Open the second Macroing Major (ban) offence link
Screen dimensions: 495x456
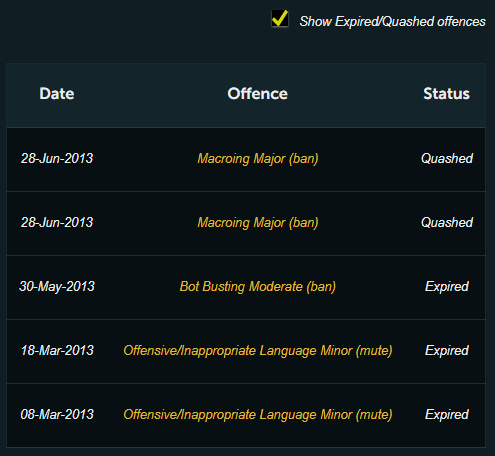click(x=258, y=223)
